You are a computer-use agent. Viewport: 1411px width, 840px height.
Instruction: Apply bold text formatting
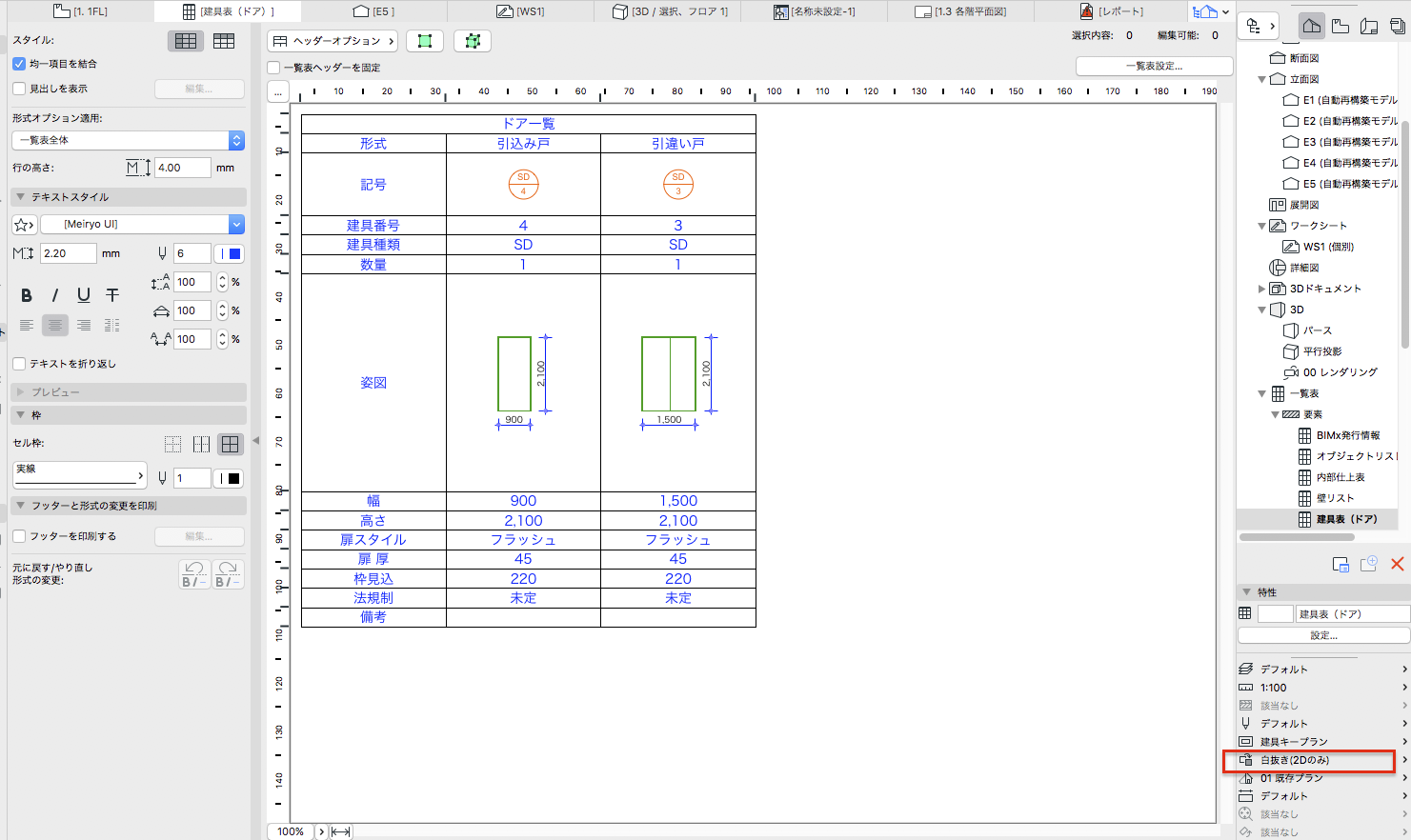pyautogui.click(x=27, y=295)
